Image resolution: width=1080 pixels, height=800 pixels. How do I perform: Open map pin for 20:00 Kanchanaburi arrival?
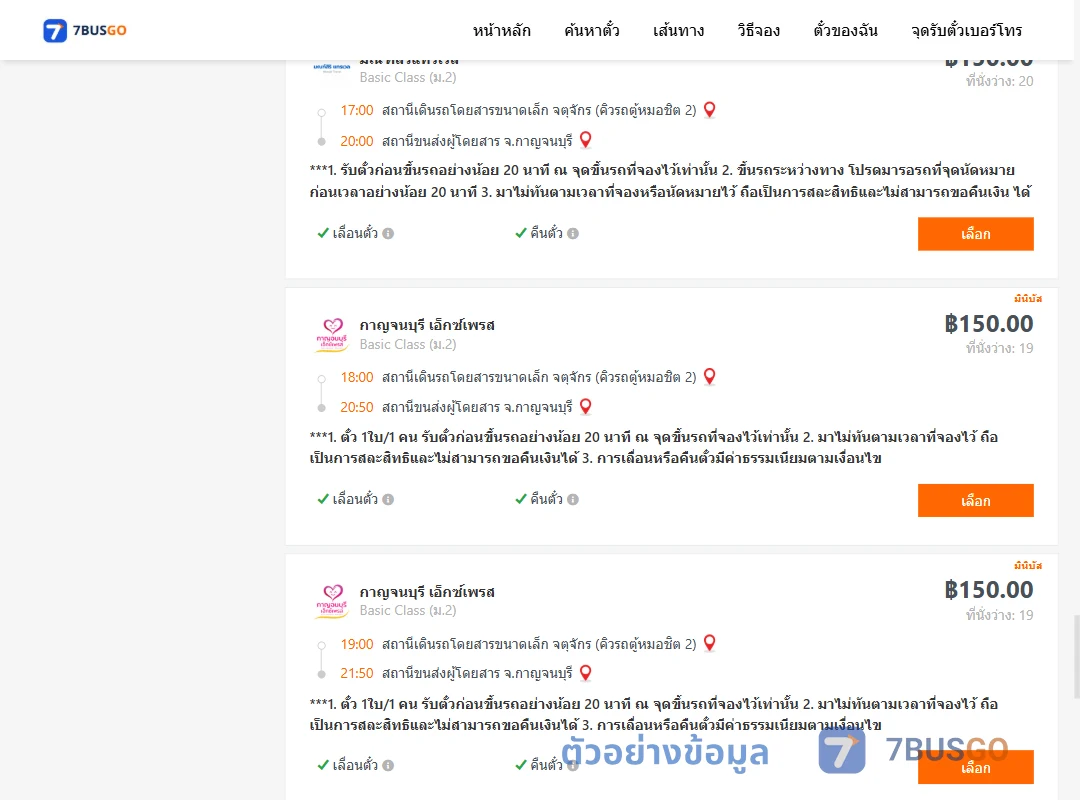[x=585, y=140]
